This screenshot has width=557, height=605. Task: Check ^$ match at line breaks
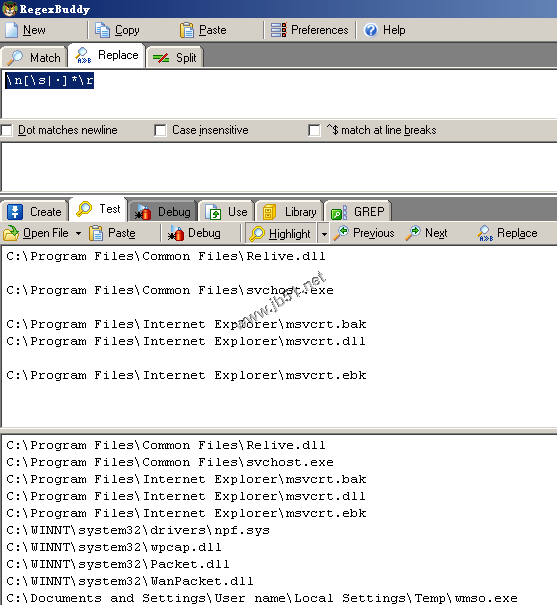[314, 130]
